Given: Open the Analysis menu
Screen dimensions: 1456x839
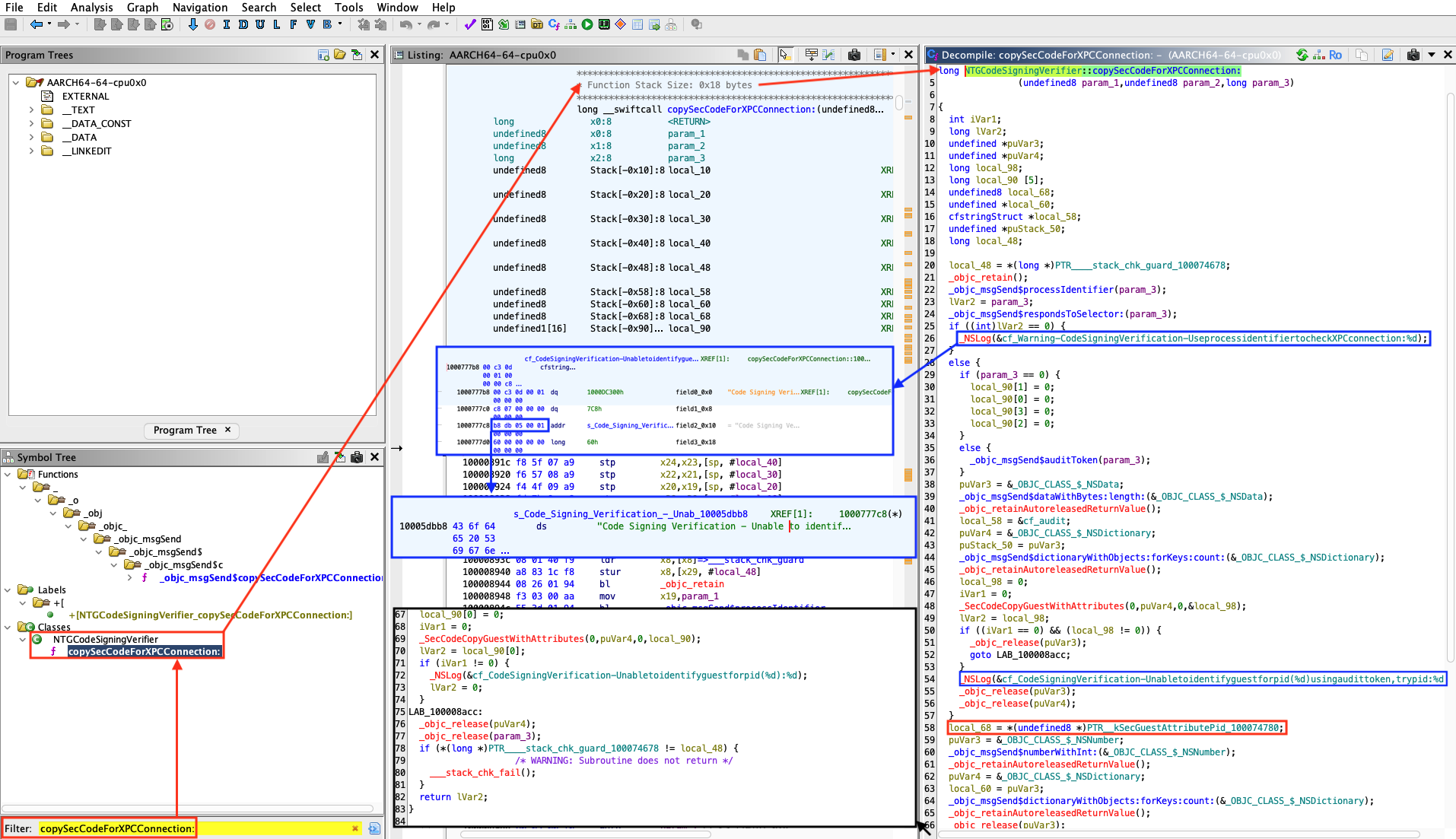Looking at the screenshot, I should click(x=91, y=8).
